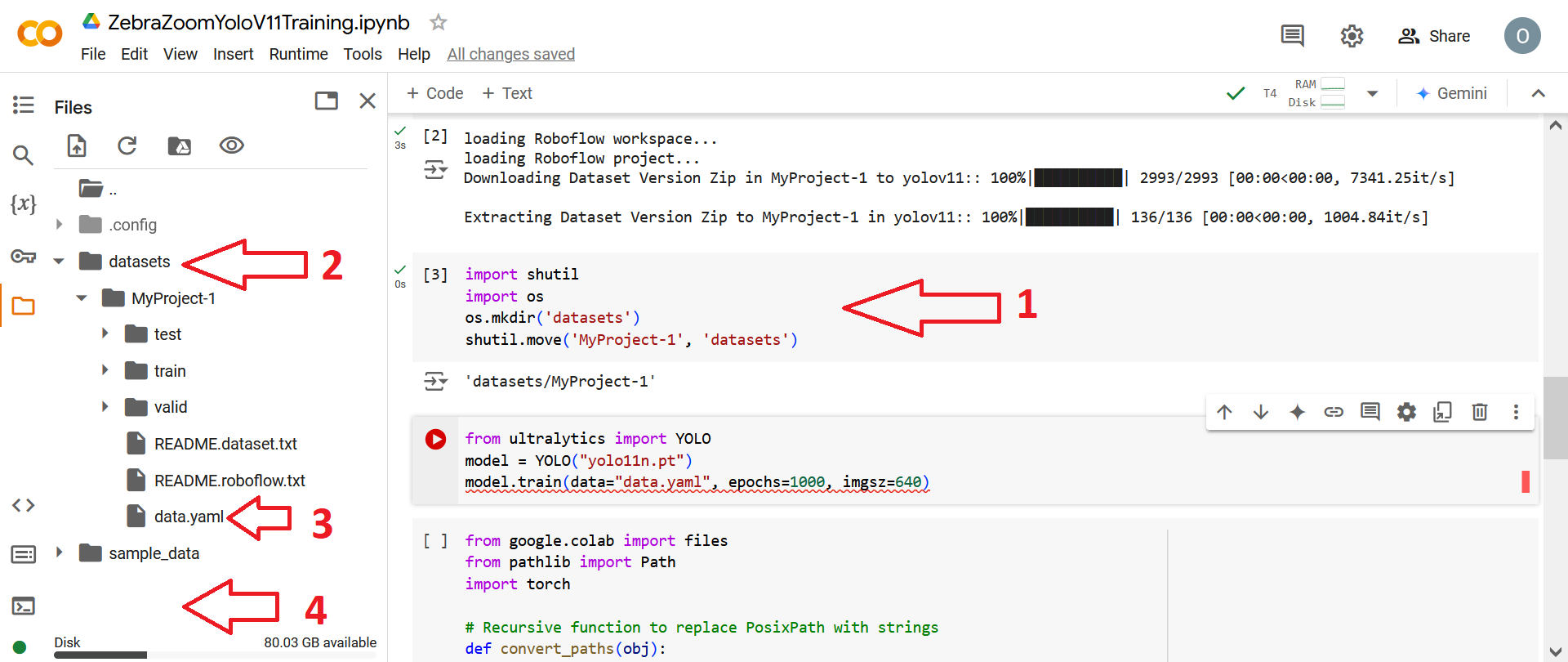Expand the train folder
1568x662 pixels.
point(105,370)
